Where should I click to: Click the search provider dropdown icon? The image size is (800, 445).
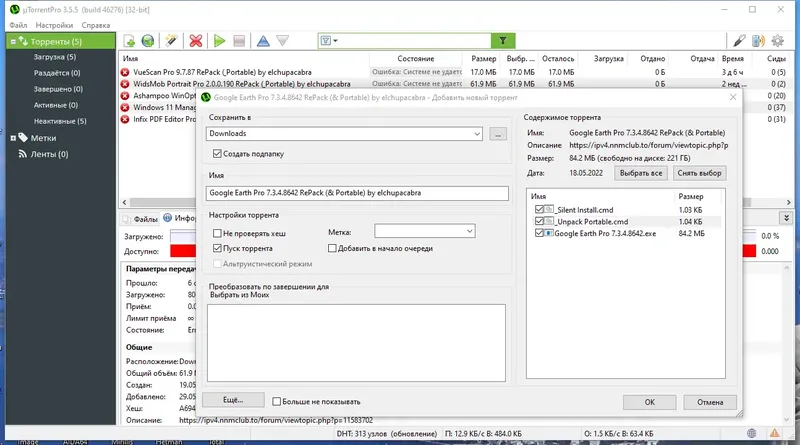(x=329, y=41)
